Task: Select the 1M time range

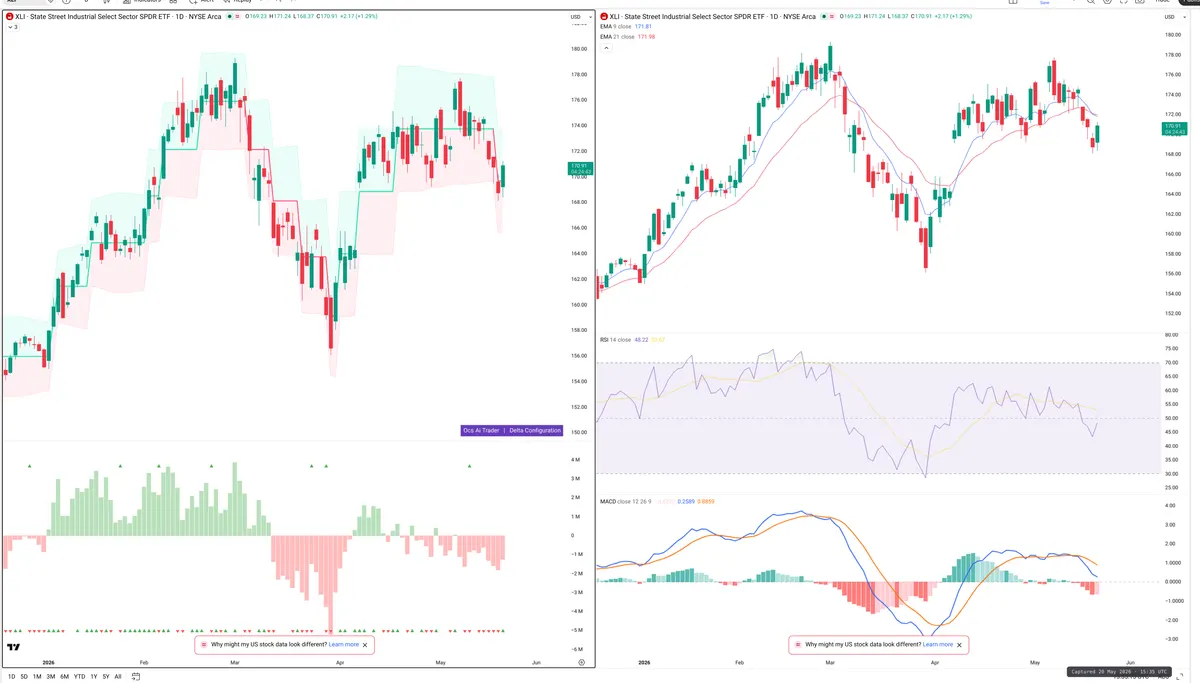Action: 37,677
